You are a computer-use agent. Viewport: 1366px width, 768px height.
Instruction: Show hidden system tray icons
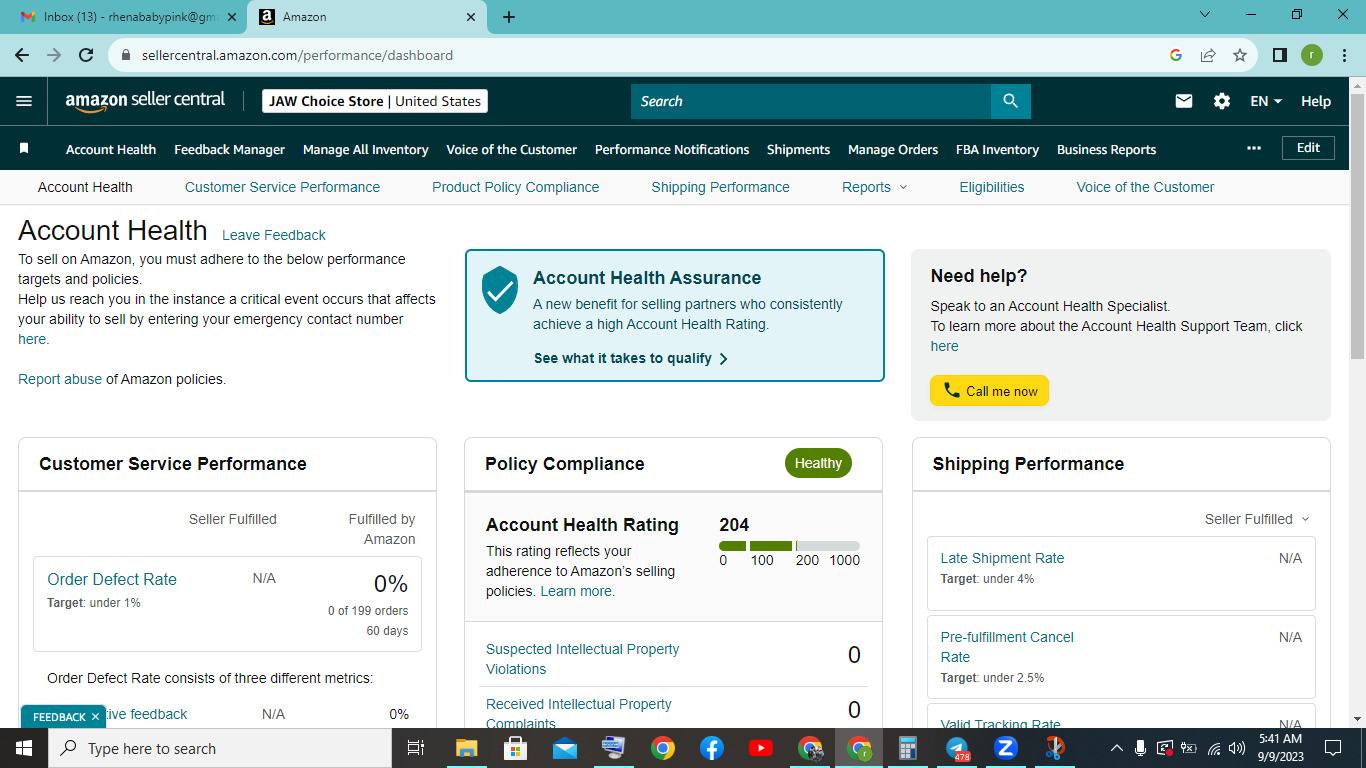coord(1116,748)
